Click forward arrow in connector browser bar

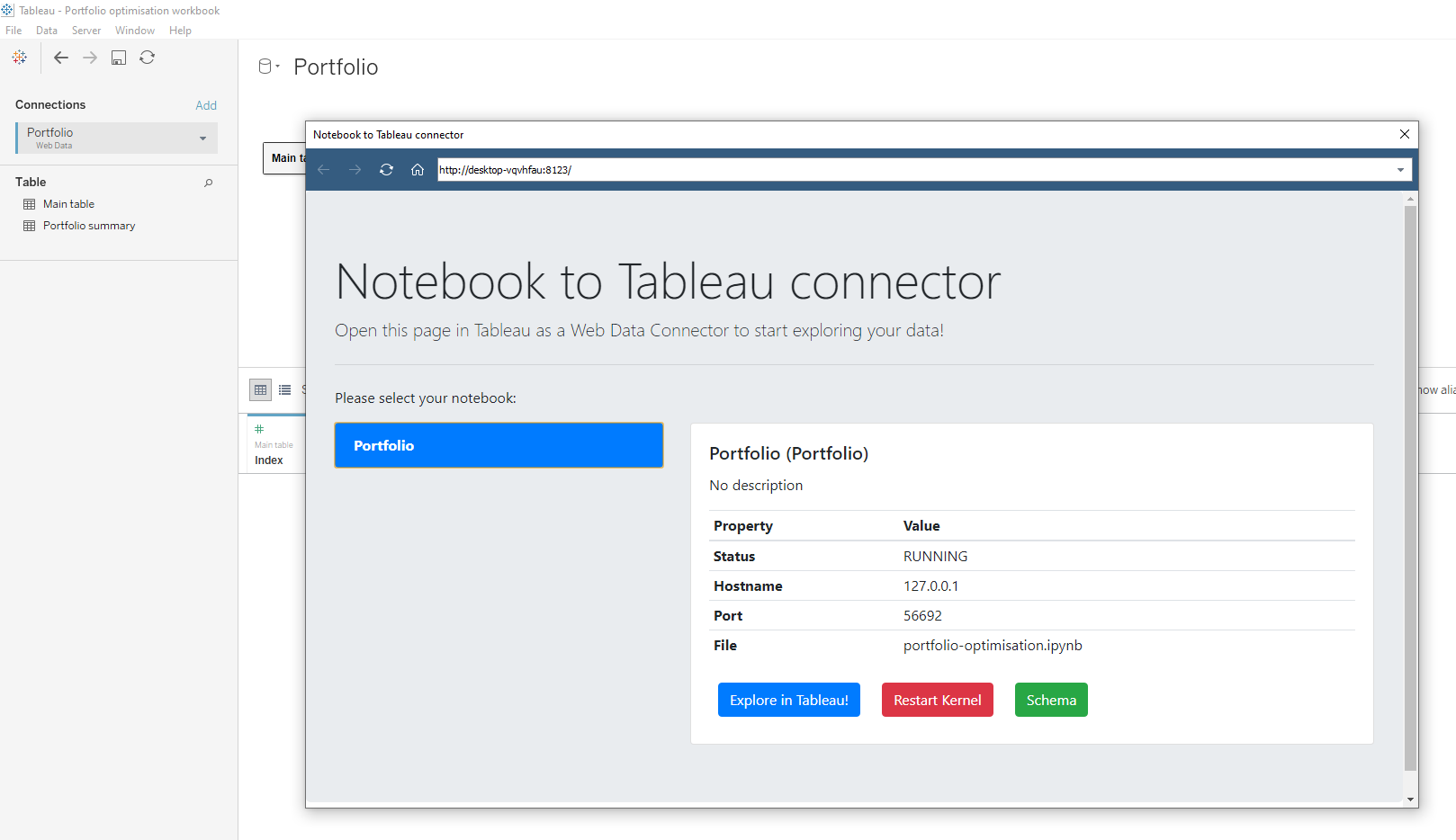(355, 169)
